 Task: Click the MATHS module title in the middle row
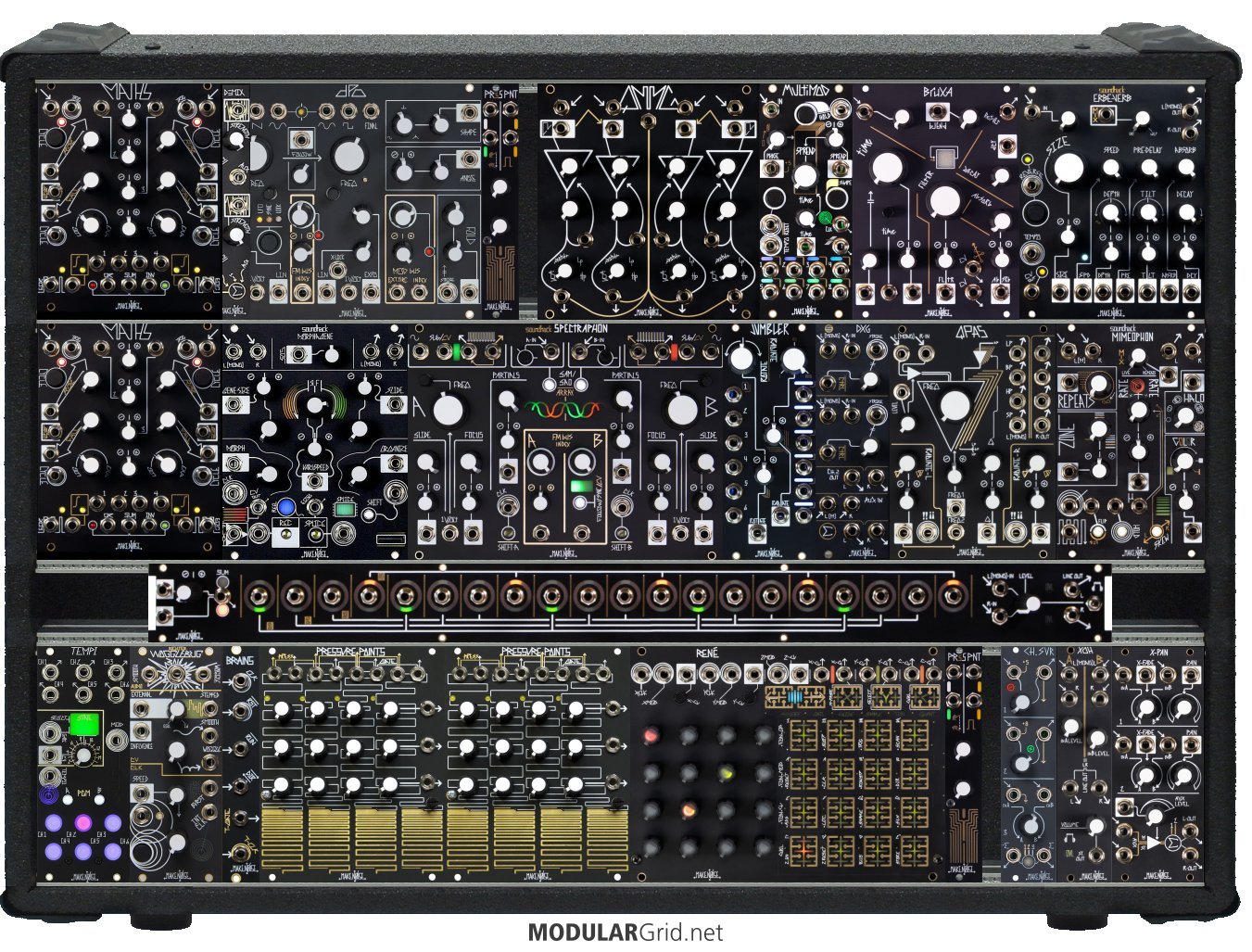coord(130,332)
